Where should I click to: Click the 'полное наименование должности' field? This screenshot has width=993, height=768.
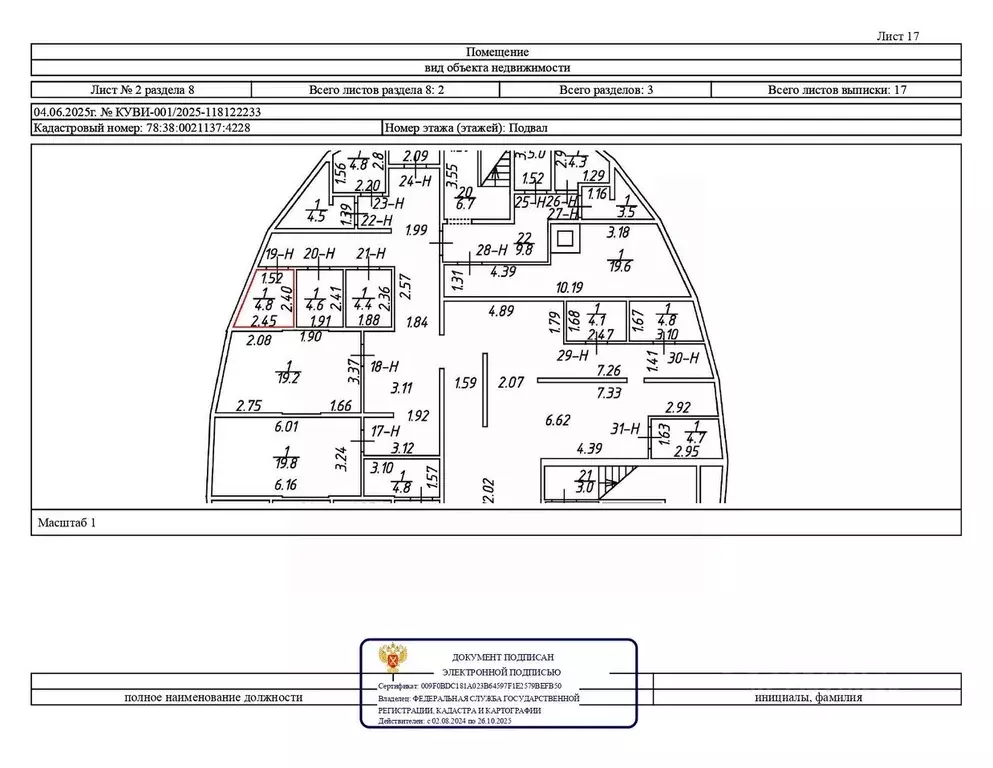[x=213, y=698]
